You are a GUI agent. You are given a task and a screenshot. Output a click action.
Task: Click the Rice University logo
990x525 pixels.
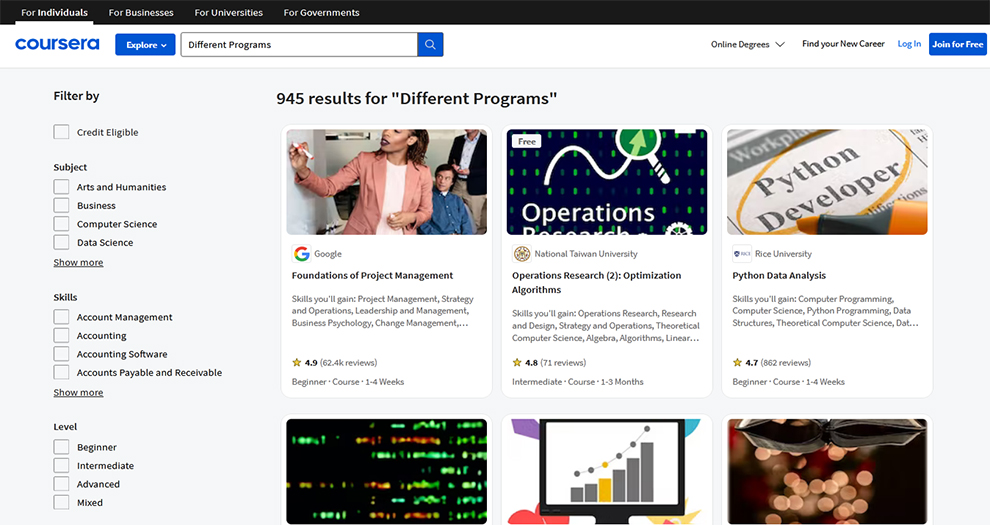pos(742,254)
